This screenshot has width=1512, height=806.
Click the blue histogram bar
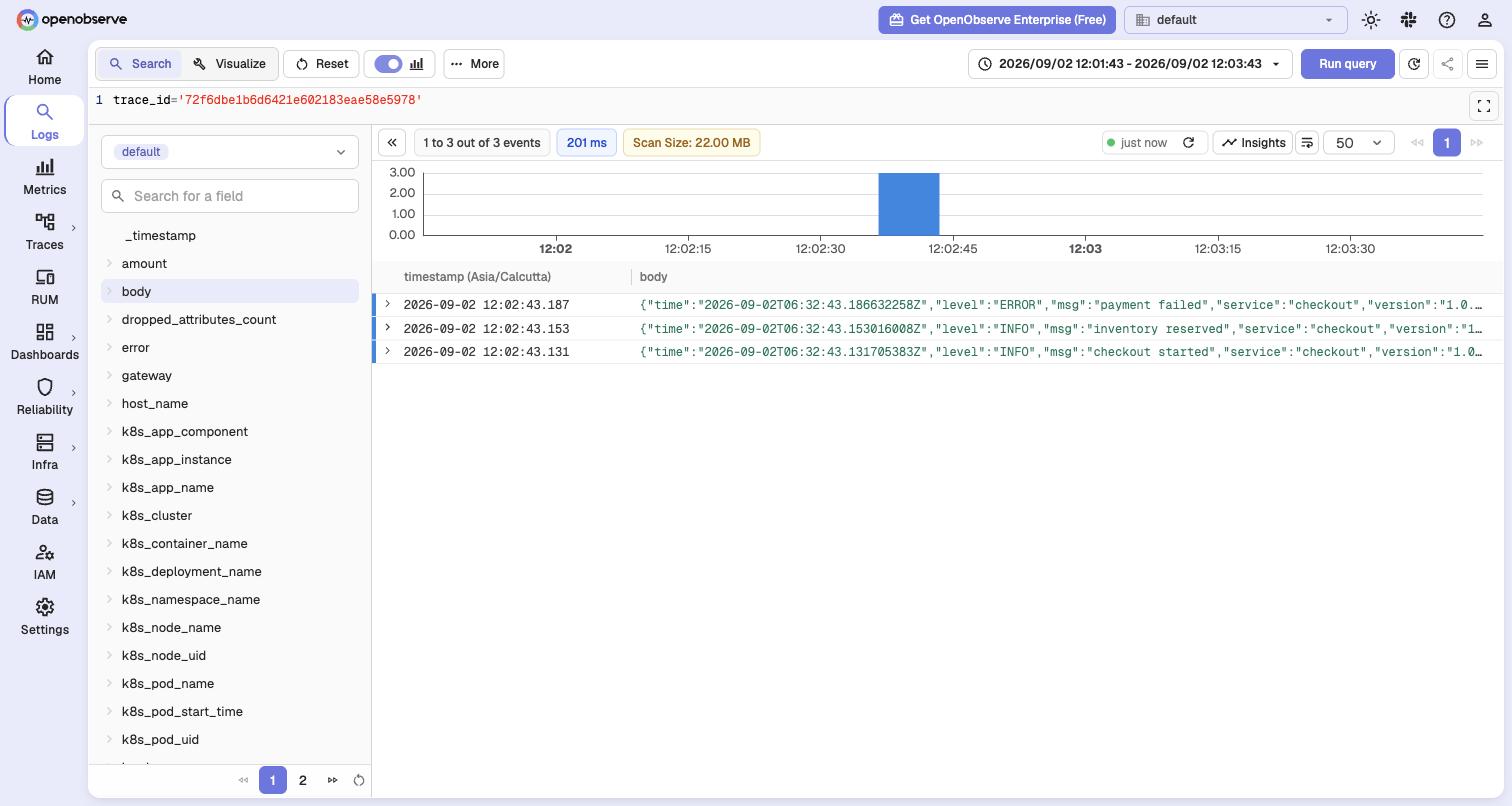pos(909,204)
